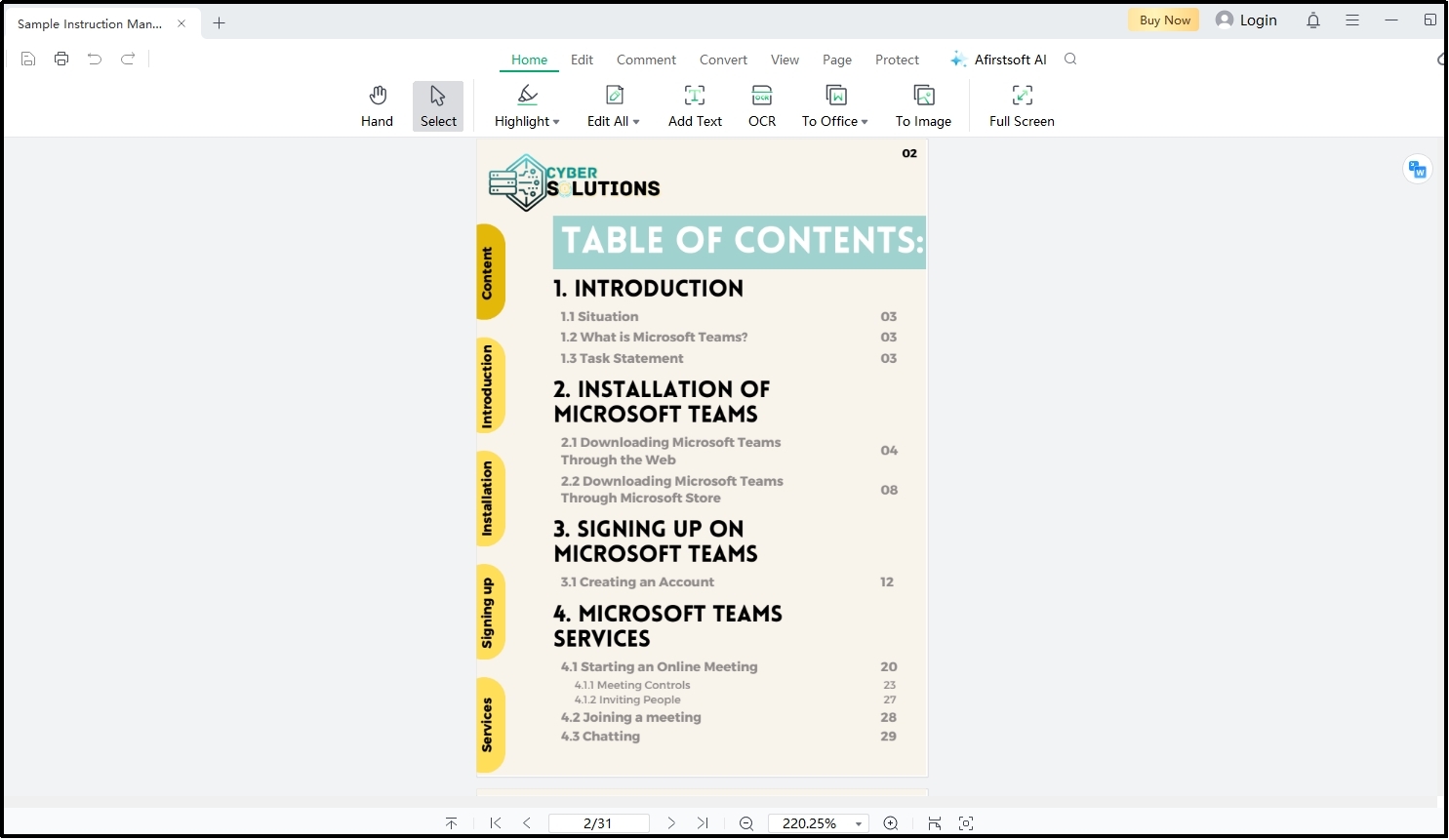The width and height of the screenshot is (1449, 840).
Task: Open the hamburger menu in the title bar
Action: pyautogui.click(x=1352, y=20)
